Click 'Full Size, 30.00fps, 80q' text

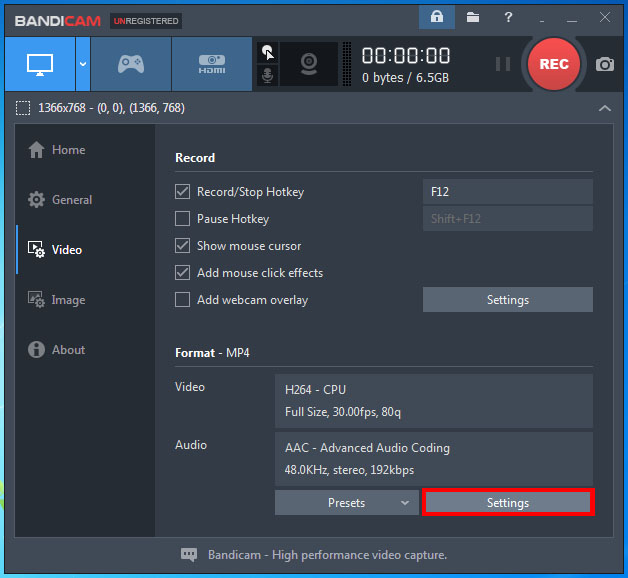coord(343,412)
